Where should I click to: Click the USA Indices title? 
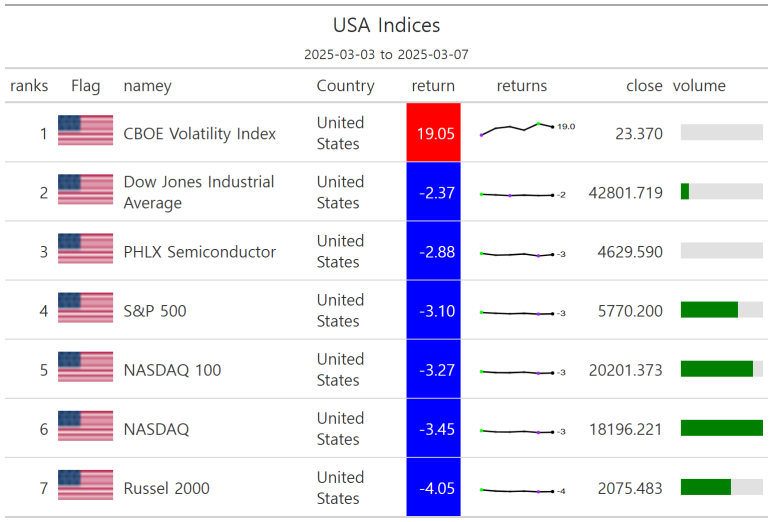pyautogui.click(x=386, y=25)
